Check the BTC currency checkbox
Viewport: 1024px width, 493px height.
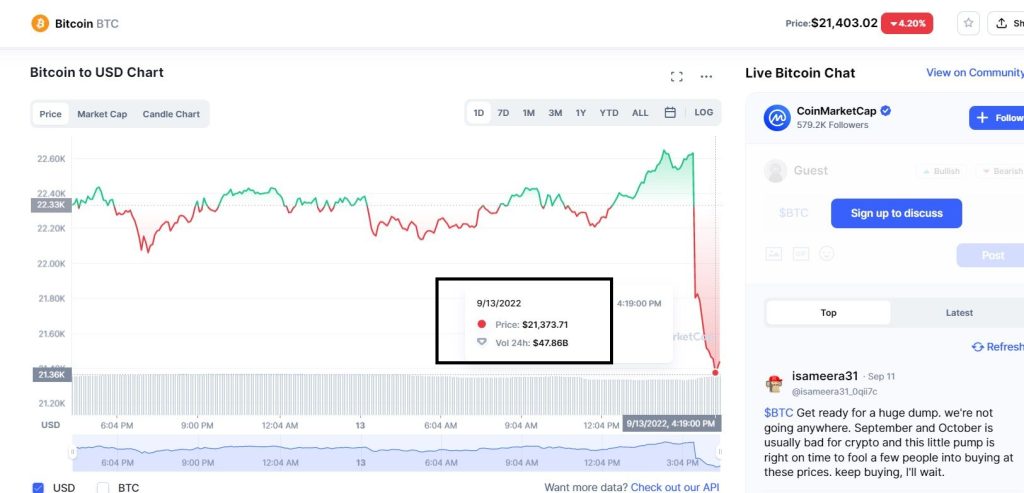pyautogui.click(x=103, y=487)
